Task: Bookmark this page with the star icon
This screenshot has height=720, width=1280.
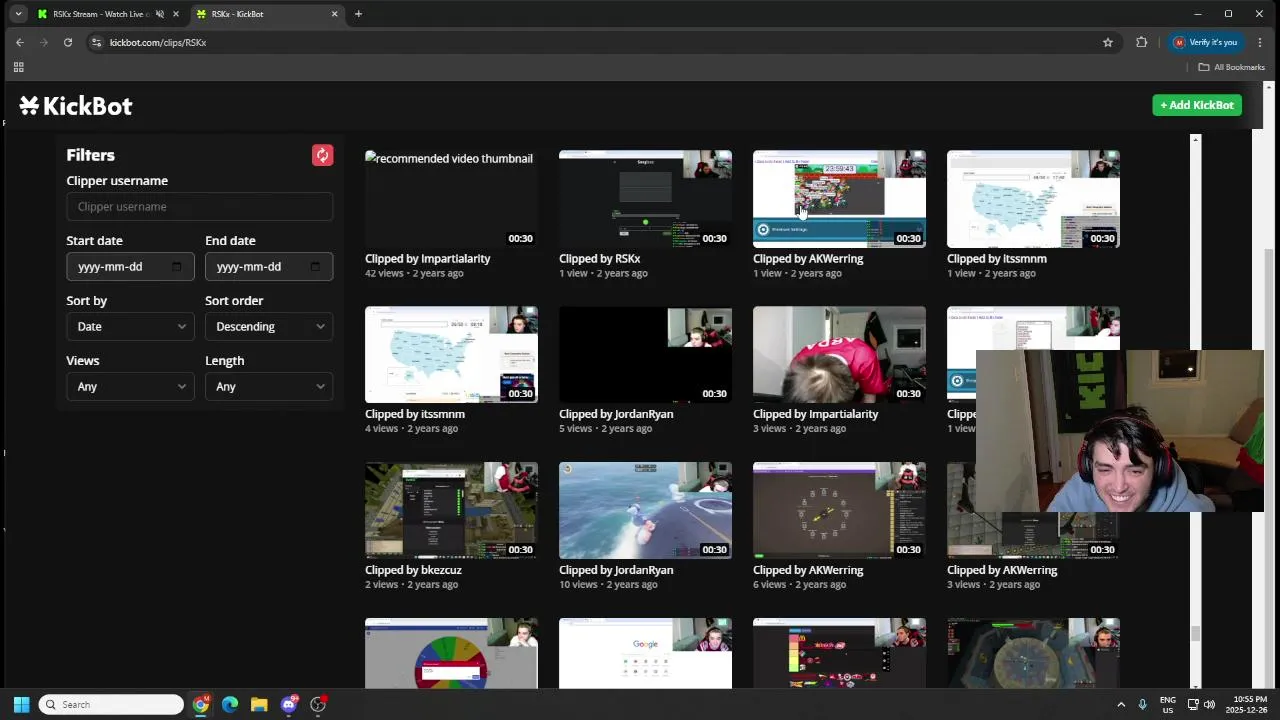Action: 1108,42
